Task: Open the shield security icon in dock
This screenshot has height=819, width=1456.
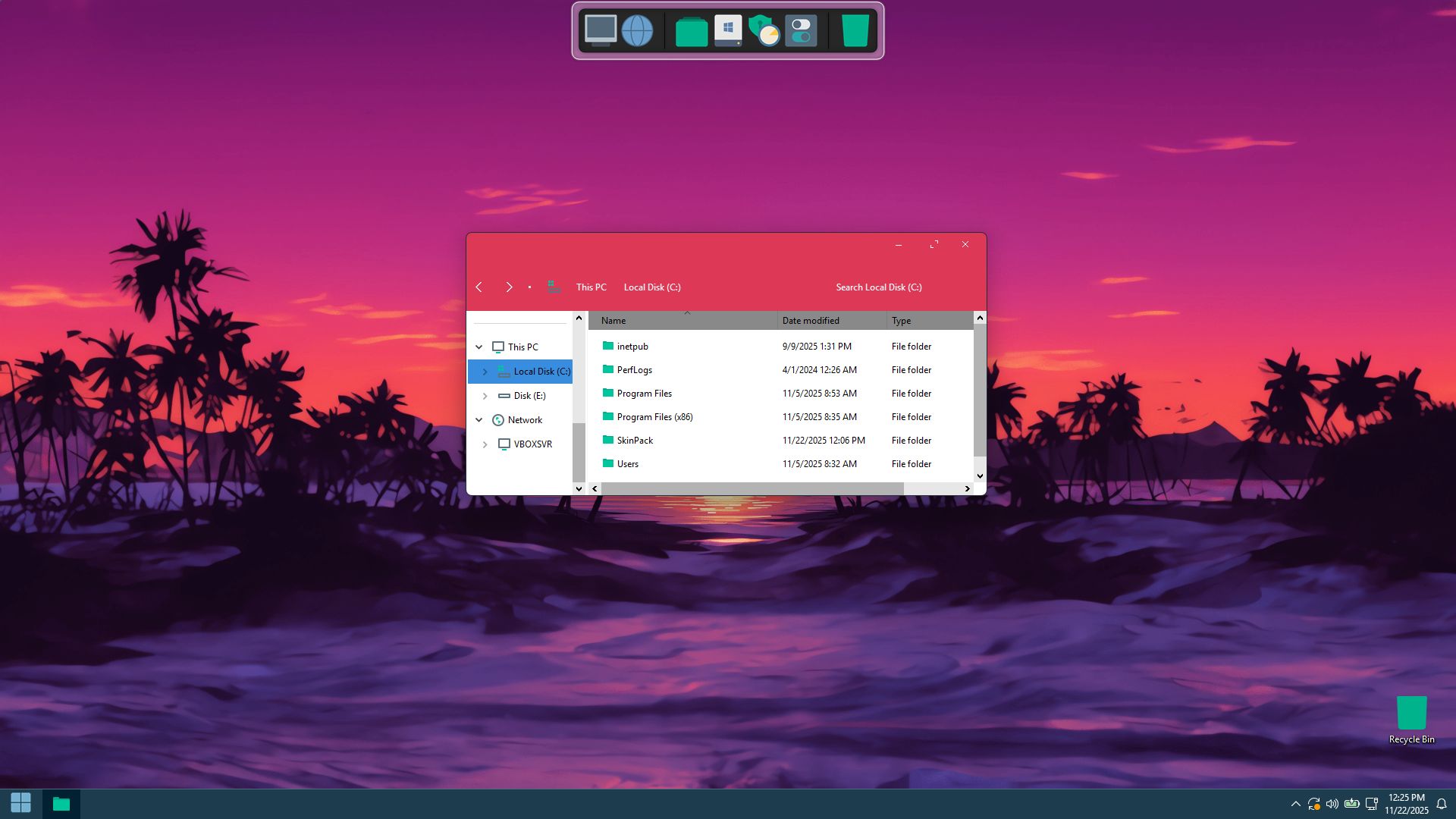Action: [764, 31]
